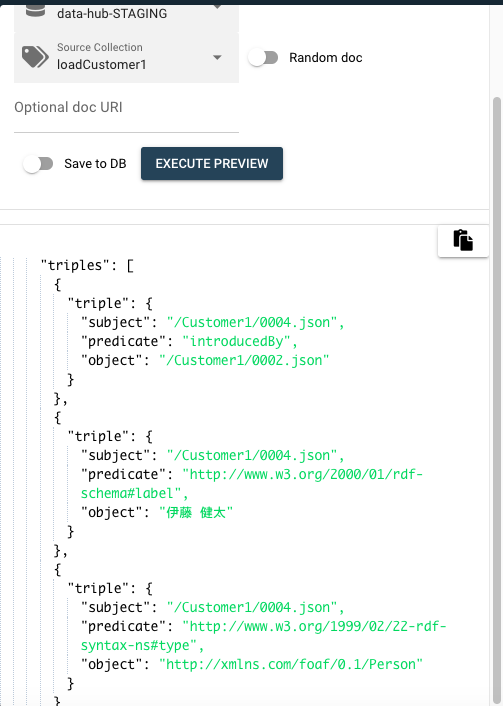
Task: Click the foaf/0.1/Person URL value
Action: 291,665
